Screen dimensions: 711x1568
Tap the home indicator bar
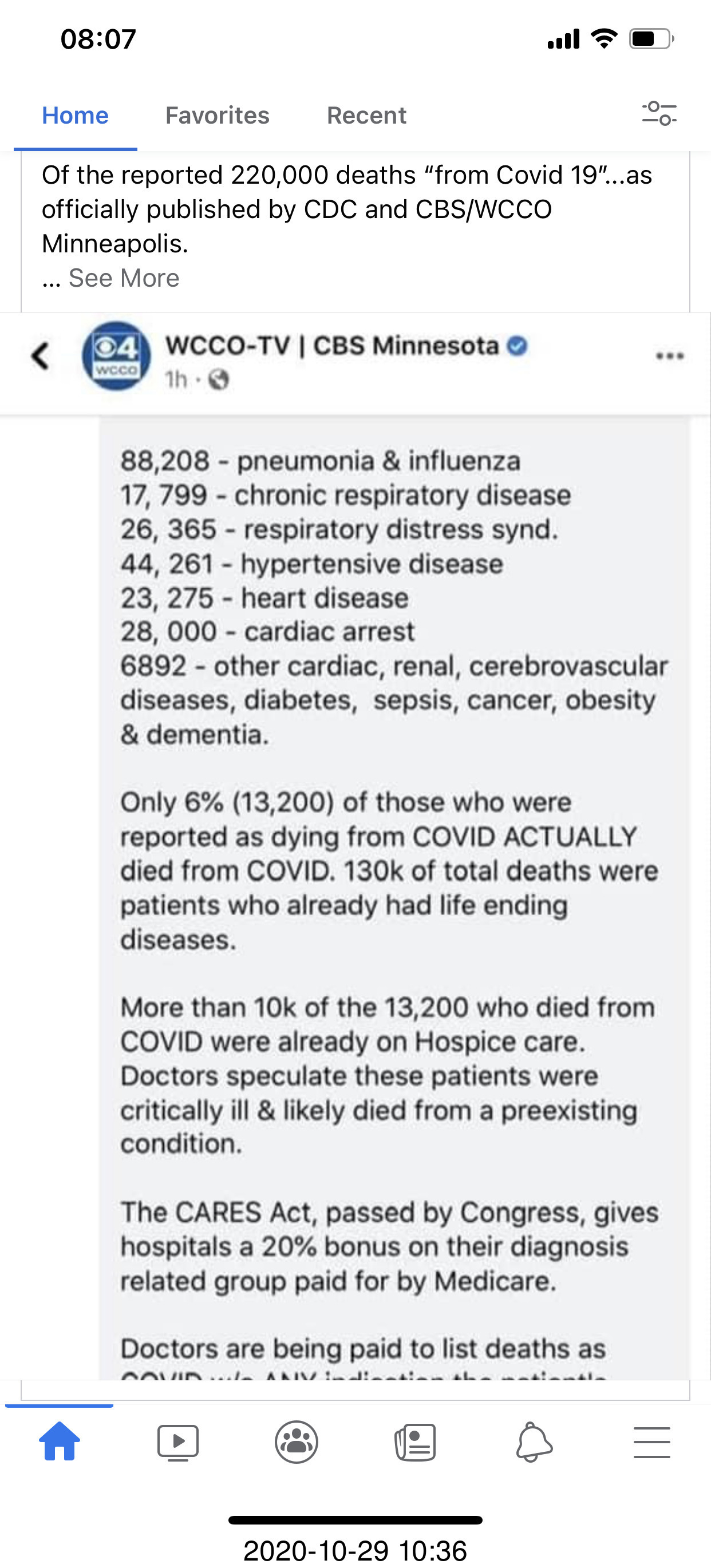pos(355,1520)
